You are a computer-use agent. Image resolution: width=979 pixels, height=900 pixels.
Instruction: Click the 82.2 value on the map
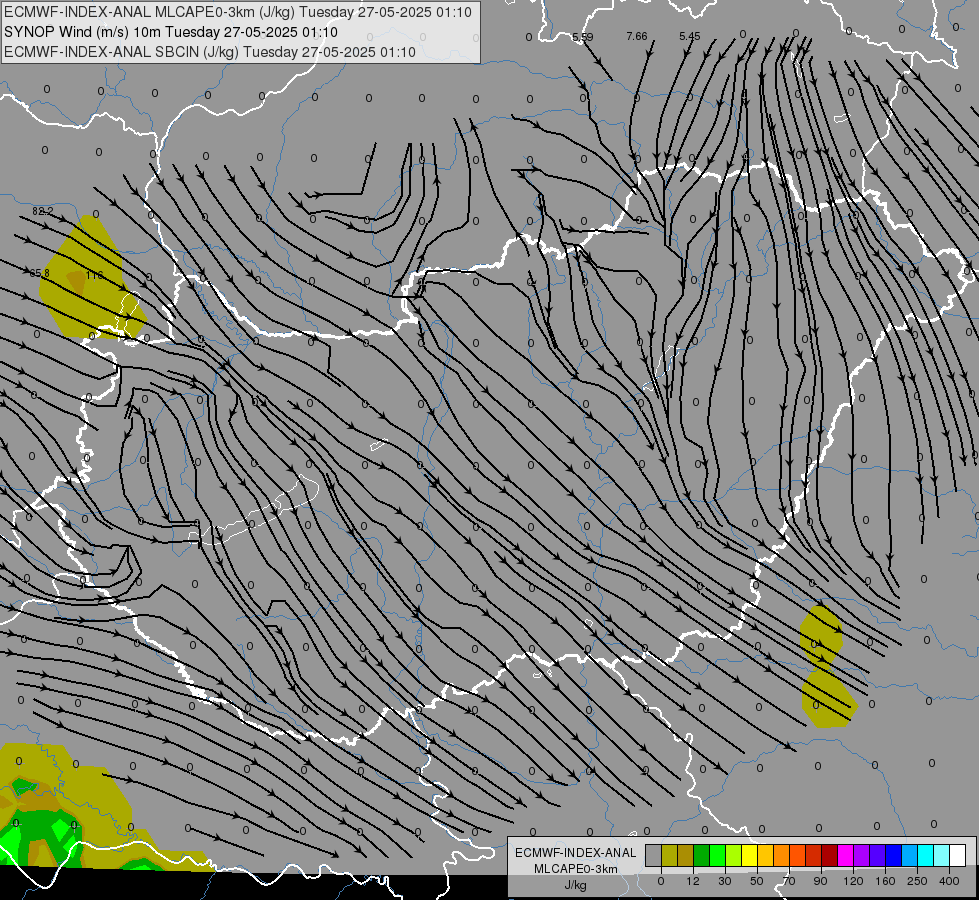(x=42, y=212)
